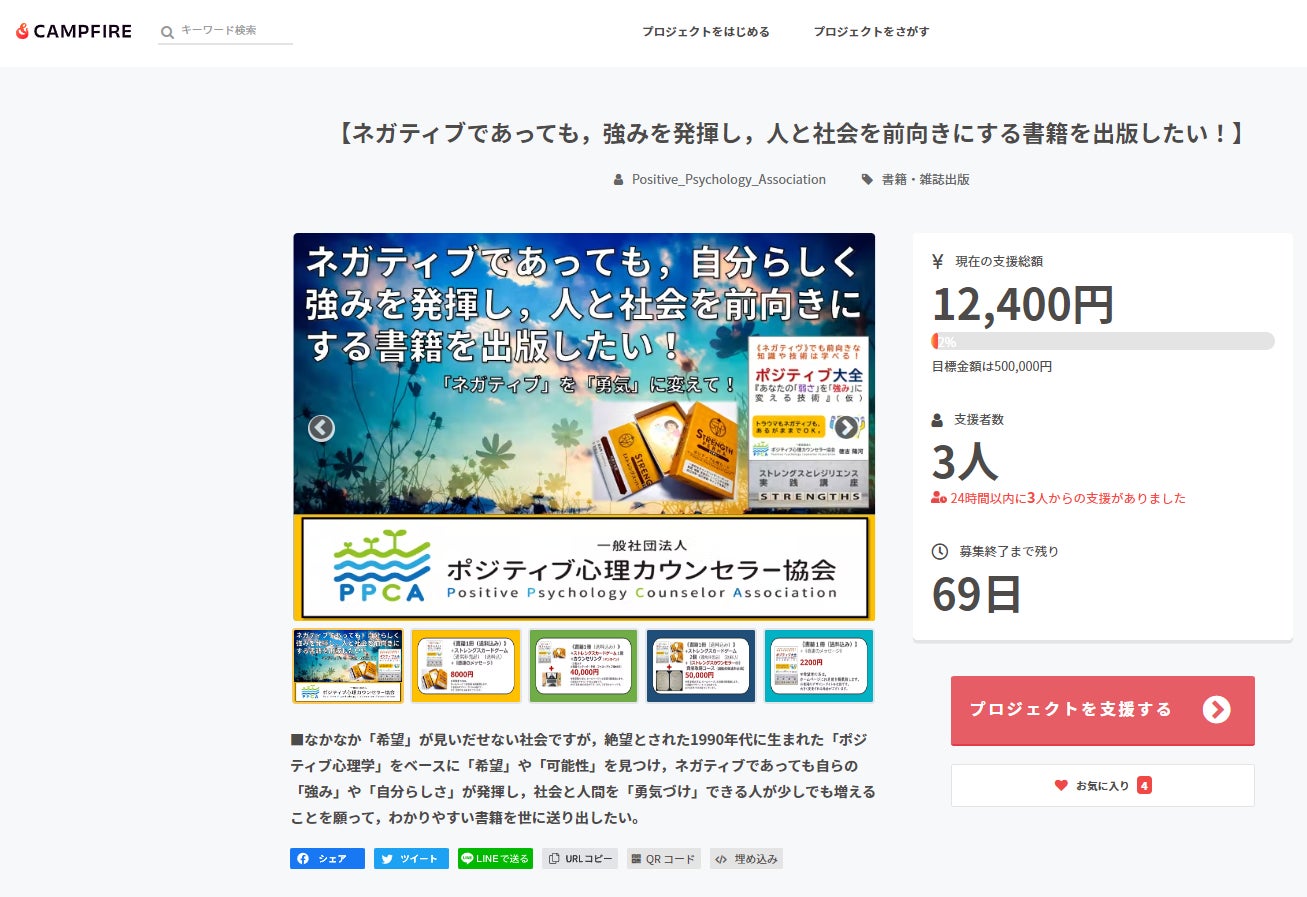Click the search magnifier icon
1307x897 pixels.
point(167,32)
